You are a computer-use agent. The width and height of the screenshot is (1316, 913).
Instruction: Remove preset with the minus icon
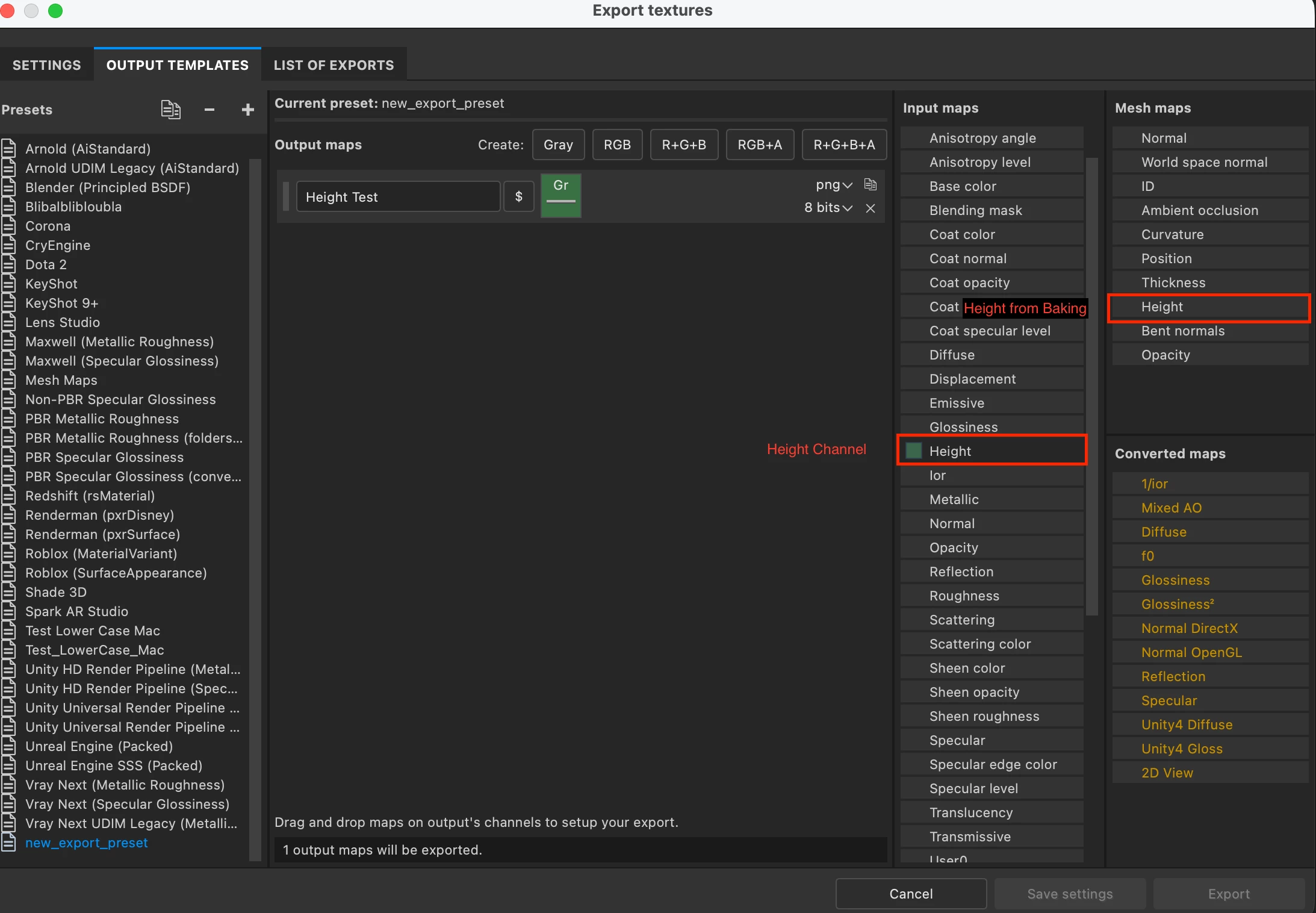(x=210, y=110)
